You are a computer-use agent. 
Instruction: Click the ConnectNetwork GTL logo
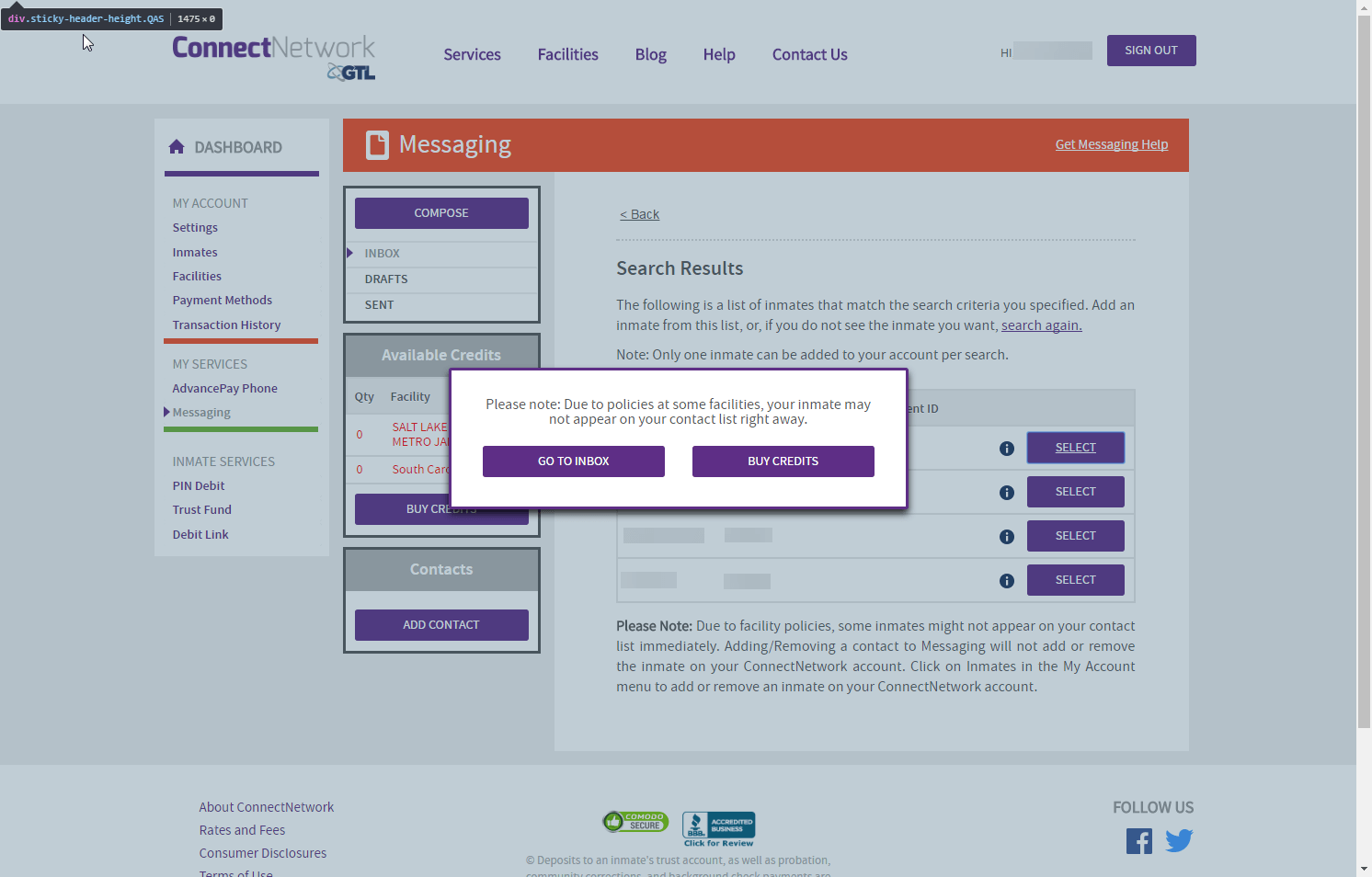pos(273,58)
